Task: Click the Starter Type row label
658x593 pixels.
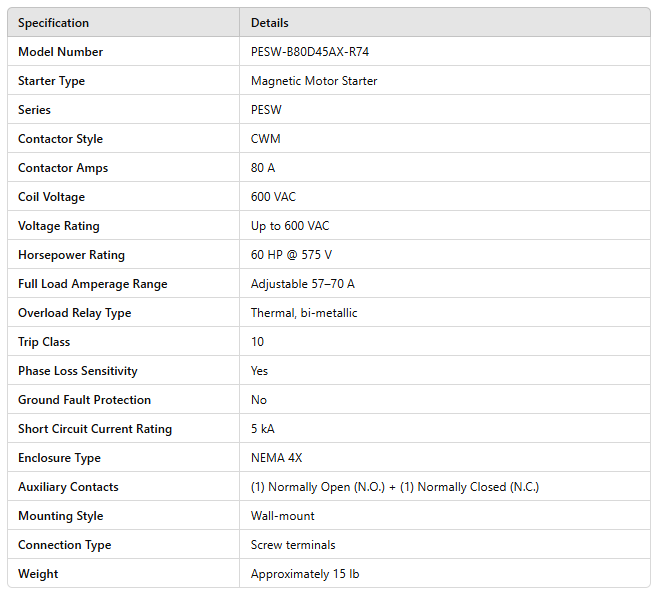Action: [51, 81]
